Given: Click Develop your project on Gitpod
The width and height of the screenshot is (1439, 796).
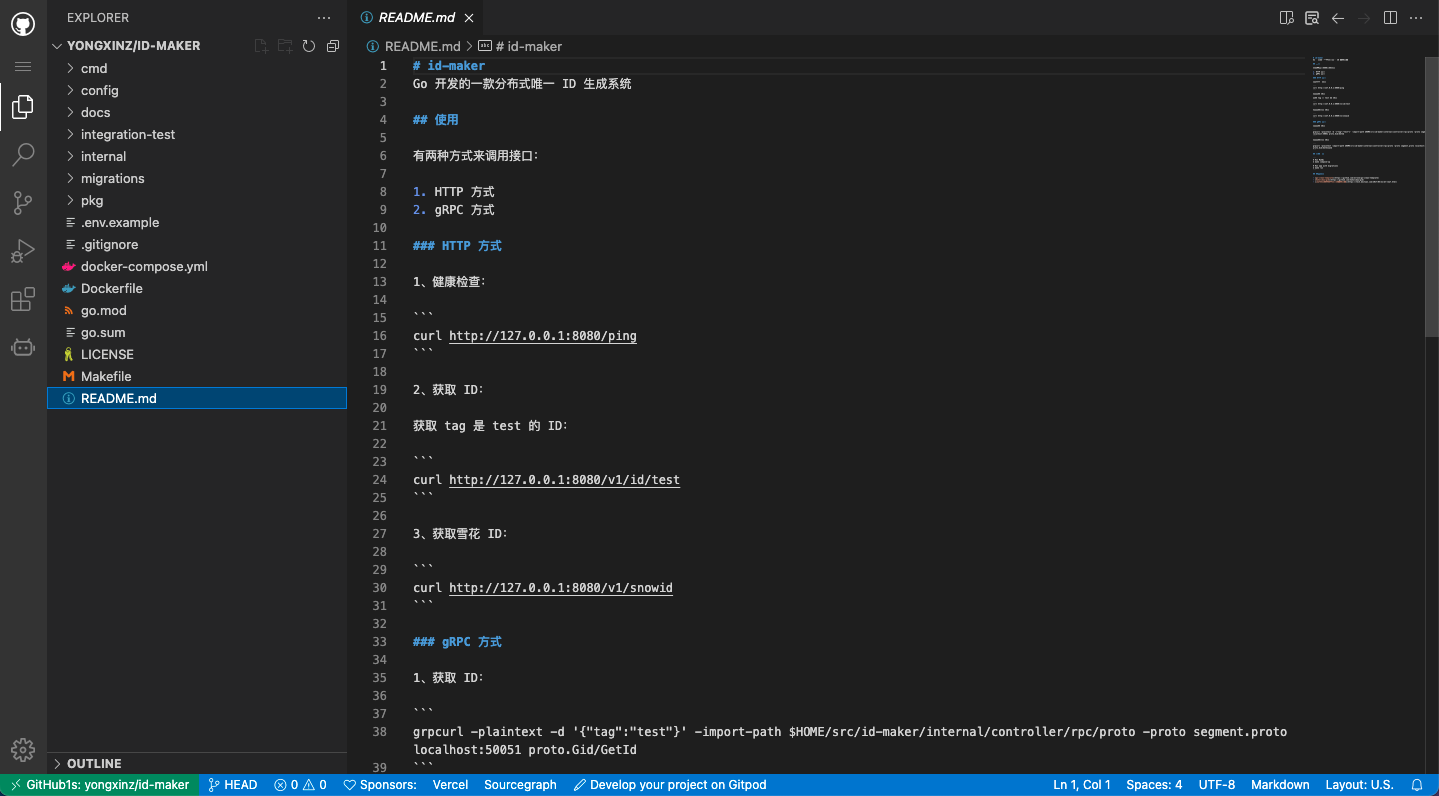Looking at the screenshot, I should click(670, 785).
